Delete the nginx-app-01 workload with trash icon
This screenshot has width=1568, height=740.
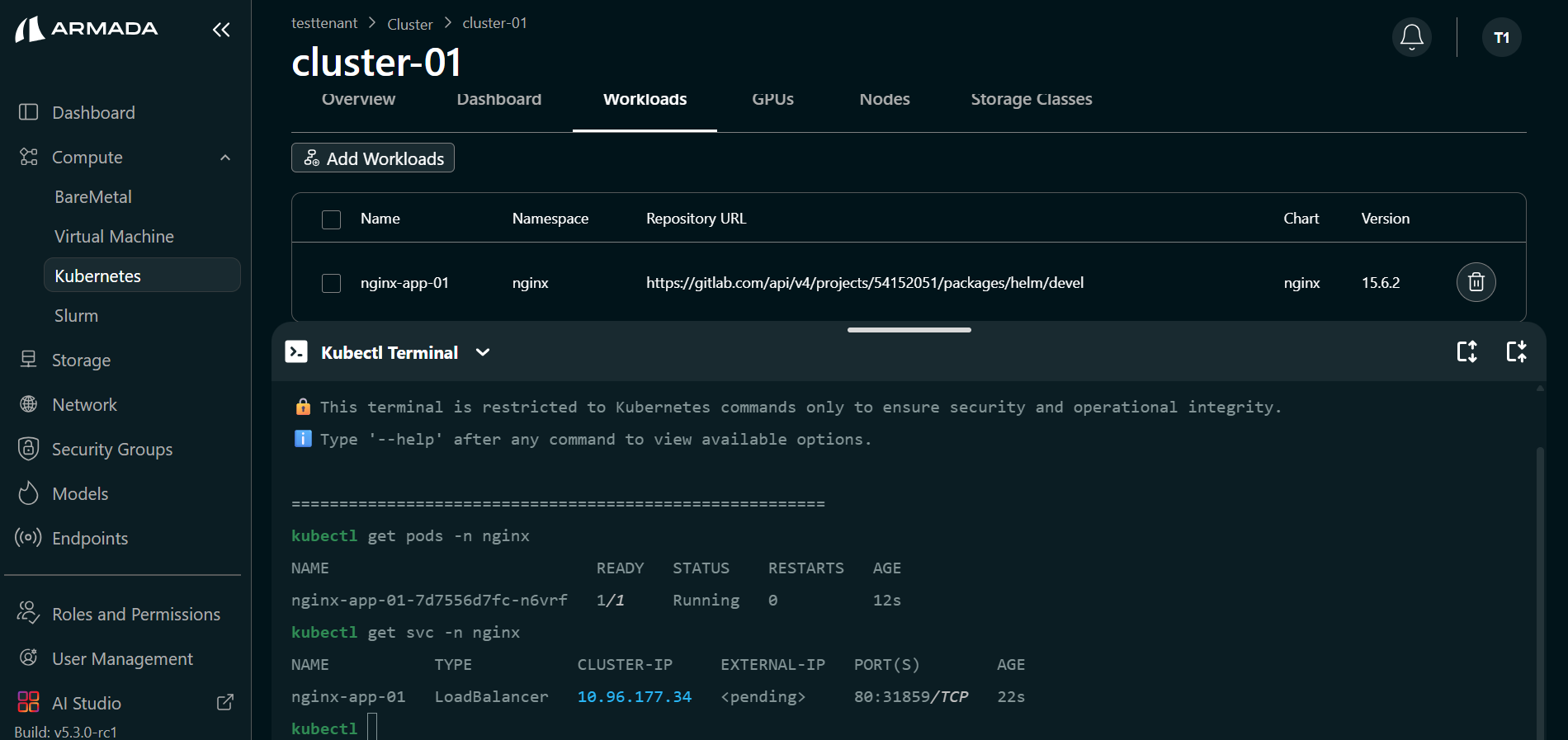[1476, 282]
